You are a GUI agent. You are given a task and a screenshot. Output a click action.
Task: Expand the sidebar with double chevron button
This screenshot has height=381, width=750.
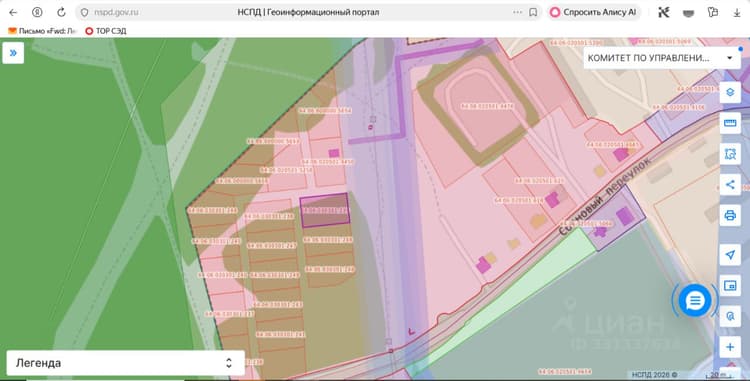point(13,53)
